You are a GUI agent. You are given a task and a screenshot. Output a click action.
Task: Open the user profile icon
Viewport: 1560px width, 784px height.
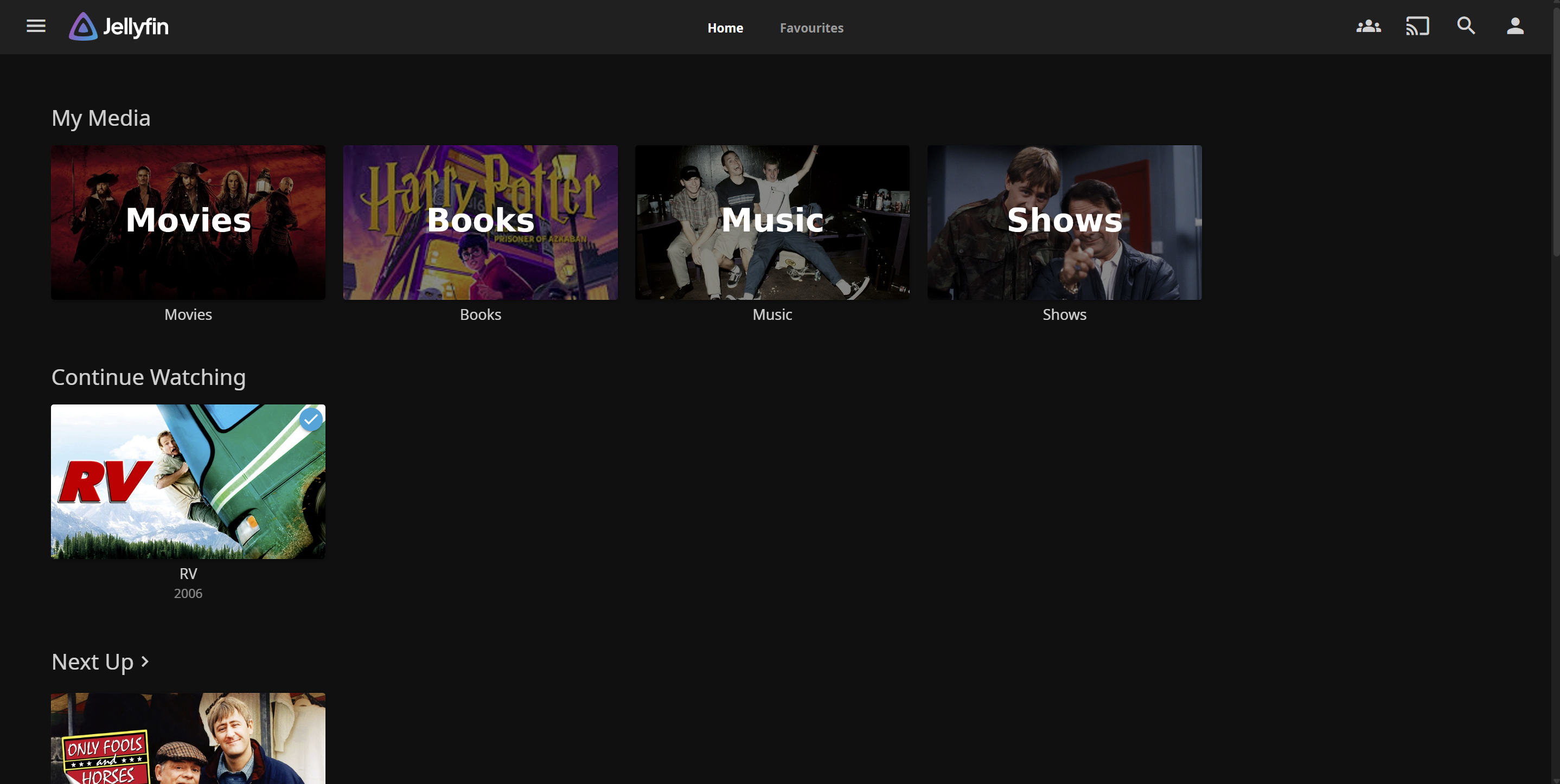1514,26
